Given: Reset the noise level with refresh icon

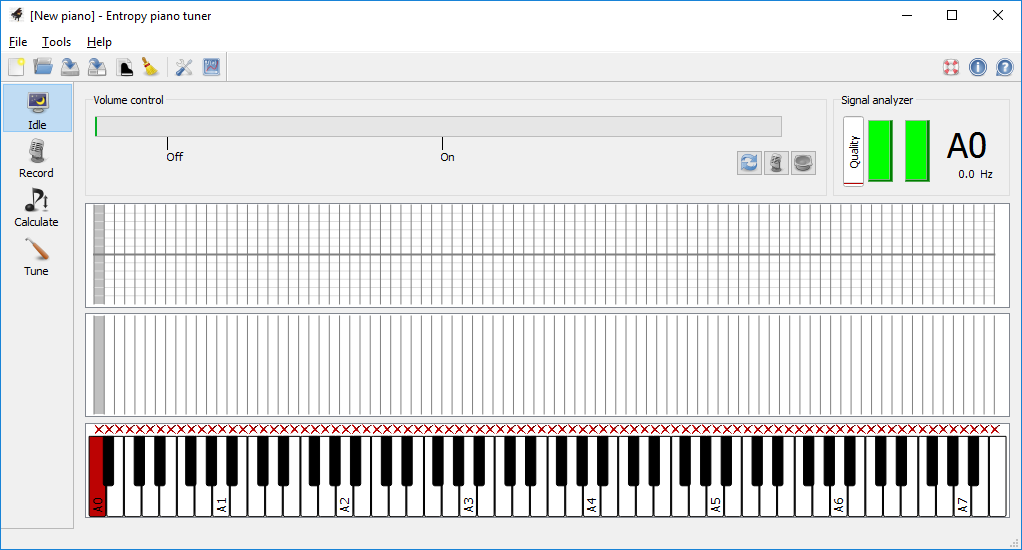Looking at the screenshot, I should point(750,163).
